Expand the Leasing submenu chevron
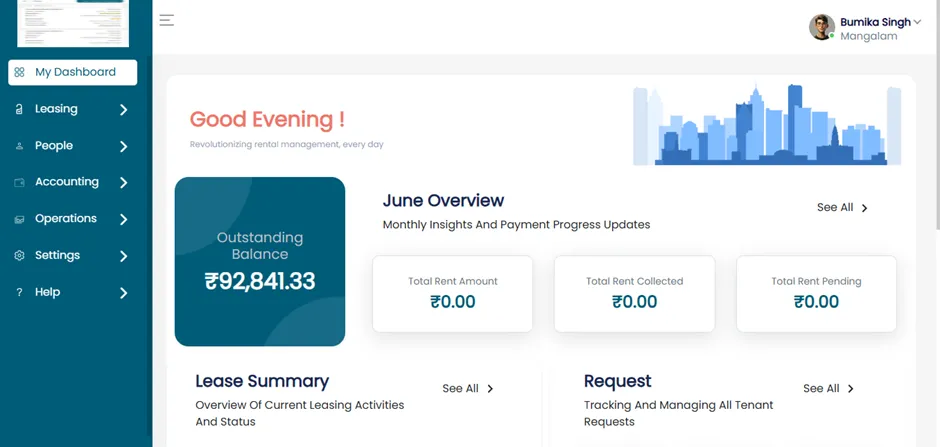 (123, 110)
